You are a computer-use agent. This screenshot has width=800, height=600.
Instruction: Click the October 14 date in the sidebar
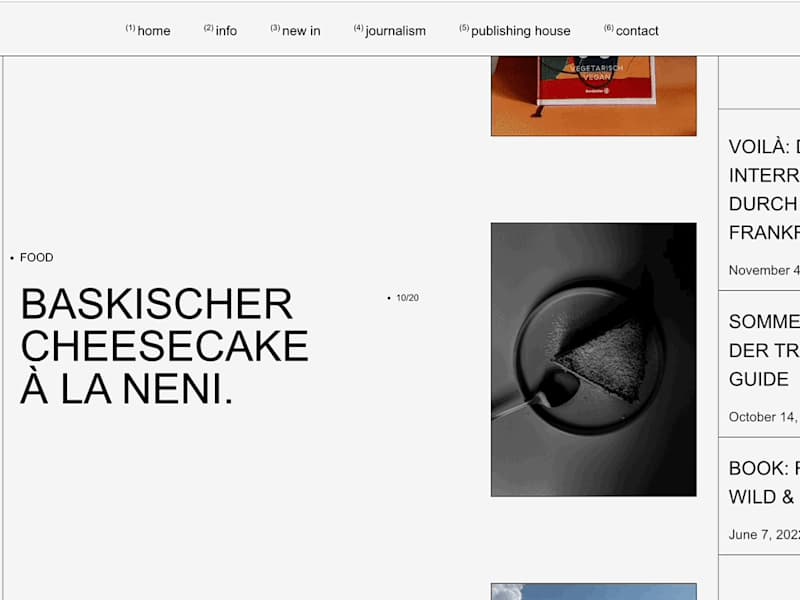(x=764, y=417)
